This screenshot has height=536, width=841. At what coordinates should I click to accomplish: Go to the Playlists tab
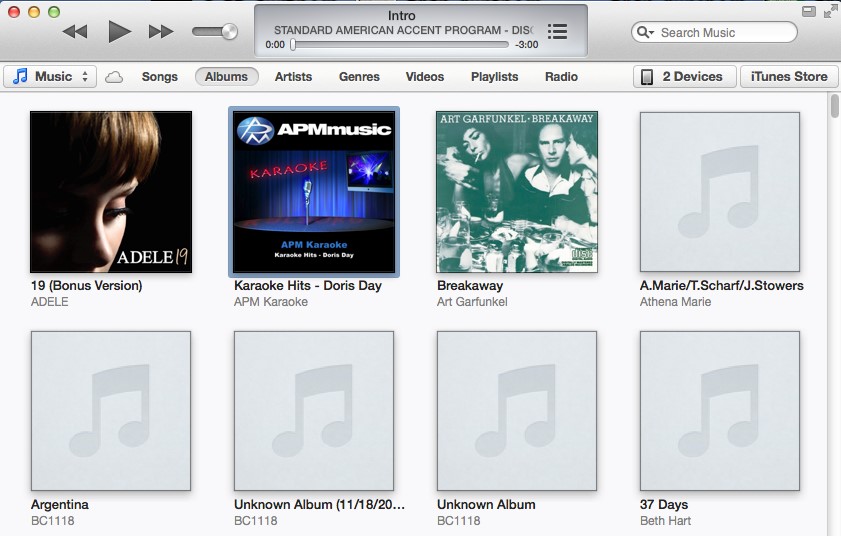coord(494,77)
